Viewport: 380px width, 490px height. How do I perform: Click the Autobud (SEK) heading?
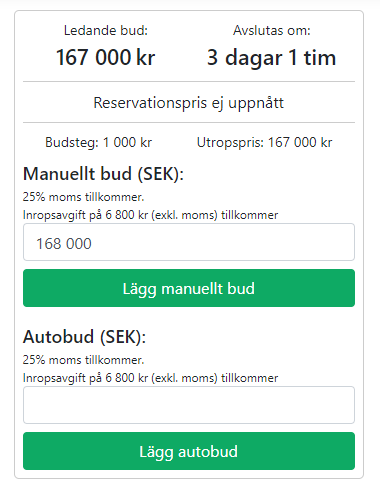coord(84,337)
